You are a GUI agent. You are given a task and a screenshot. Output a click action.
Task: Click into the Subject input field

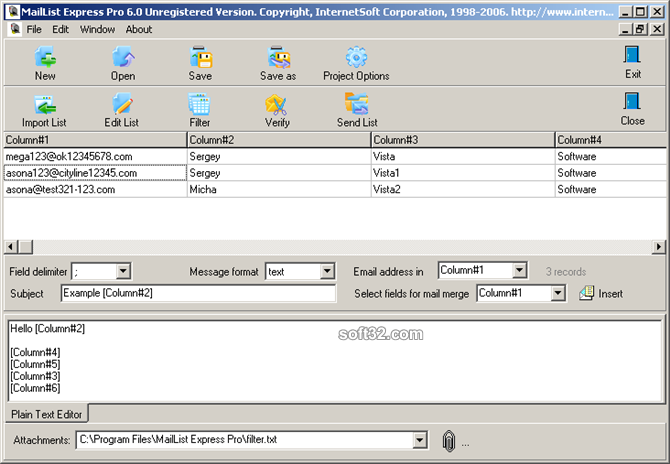point(198,293)
